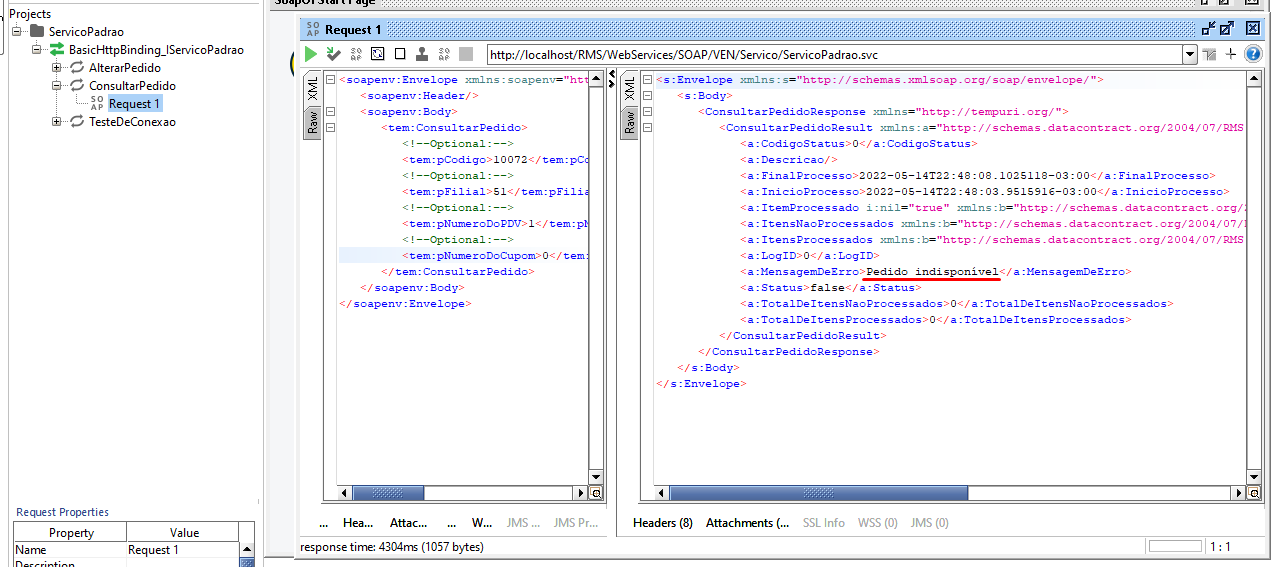This screenshot has width=1281, height=567.
Task: Click the SOAP mock response icon after play
Action: coord(356,54)
